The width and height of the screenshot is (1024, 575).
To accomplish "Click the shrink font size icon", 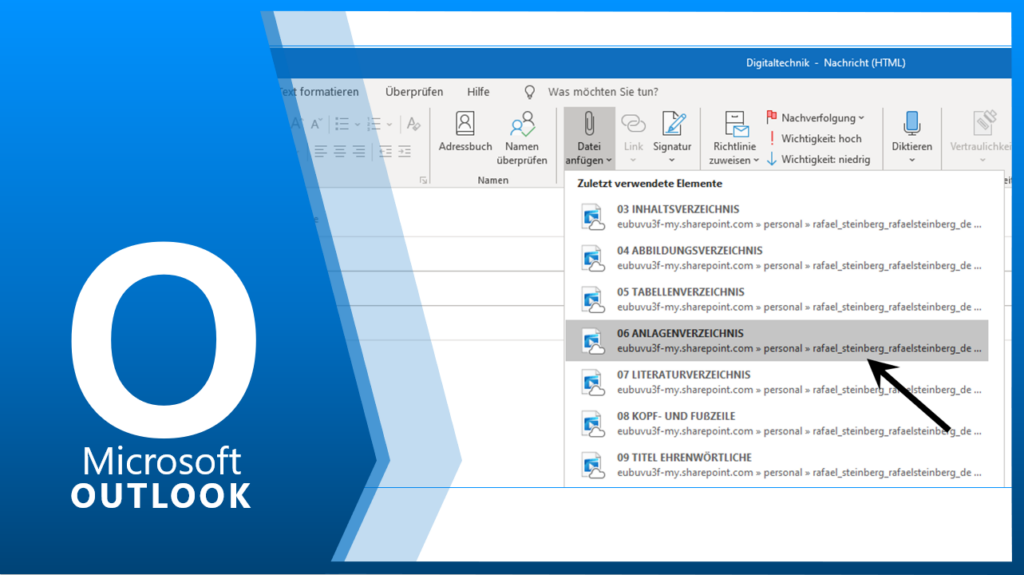I will click(x=317, y=123).
